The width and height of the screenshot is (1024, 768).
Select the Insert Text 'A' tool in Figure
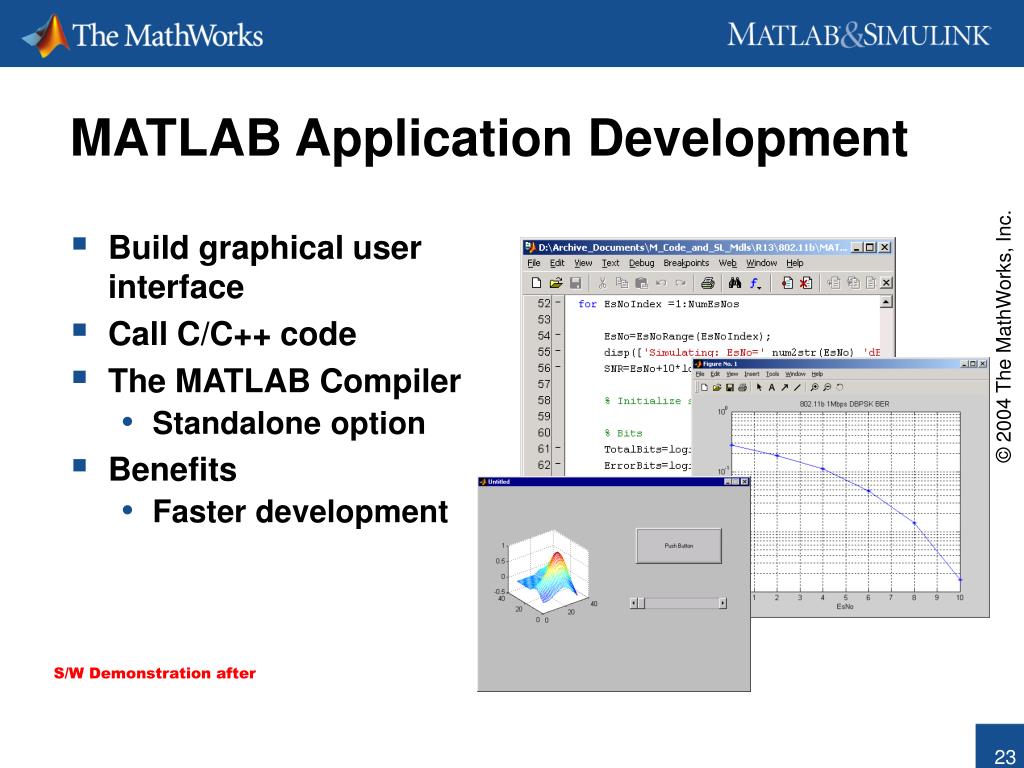(771, 387)
